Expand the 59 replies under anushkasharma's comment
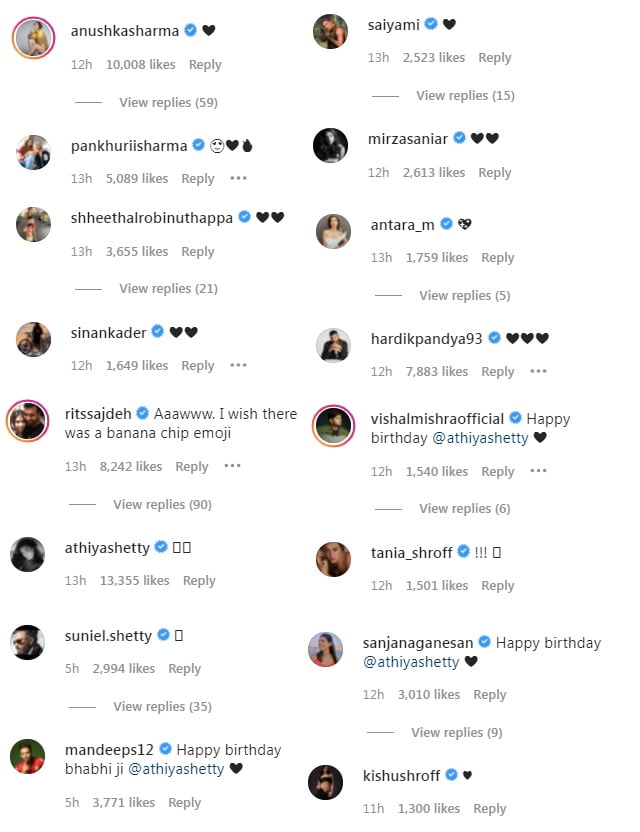This screenshot has height=832, width=640. point(168,102)
